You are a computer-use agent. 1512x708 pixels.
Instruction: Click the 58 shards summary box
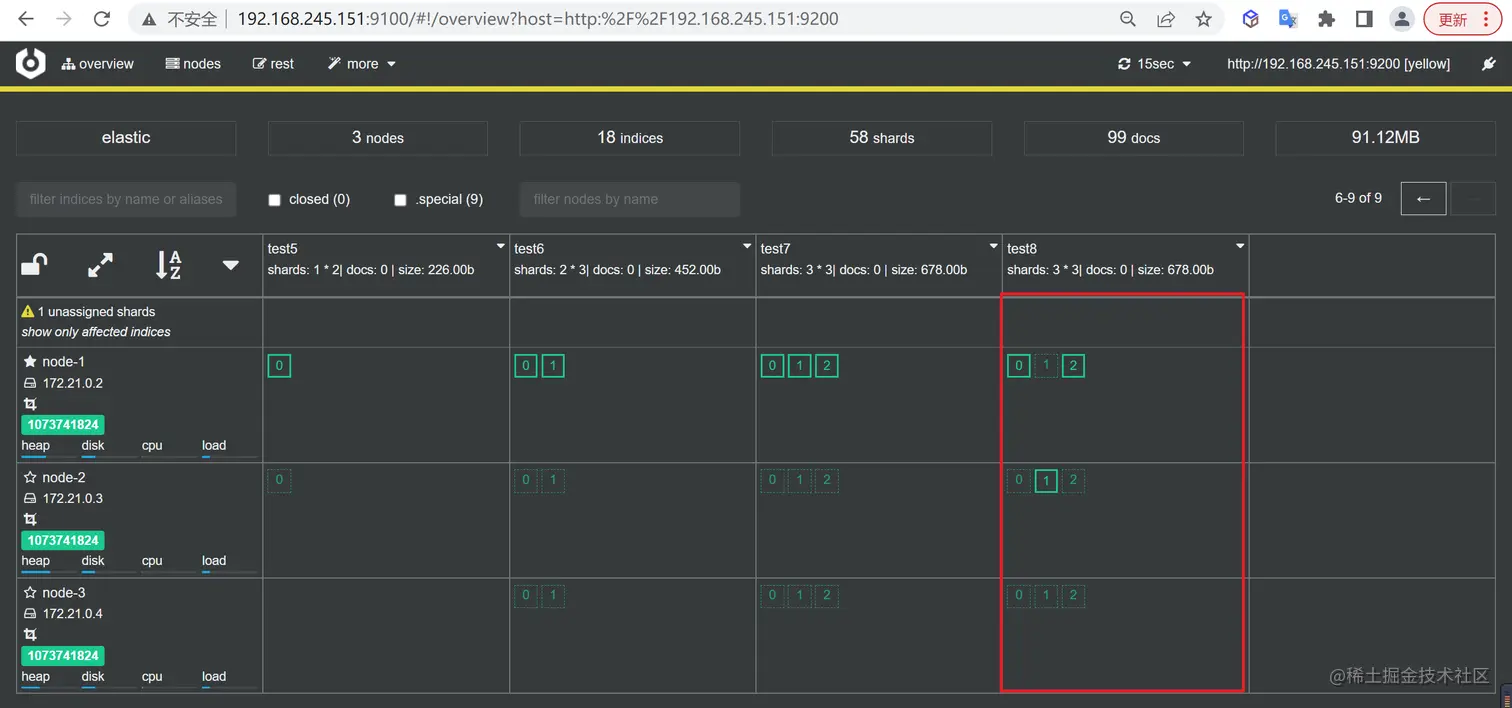pyautogui.click(x=882, y=138)
